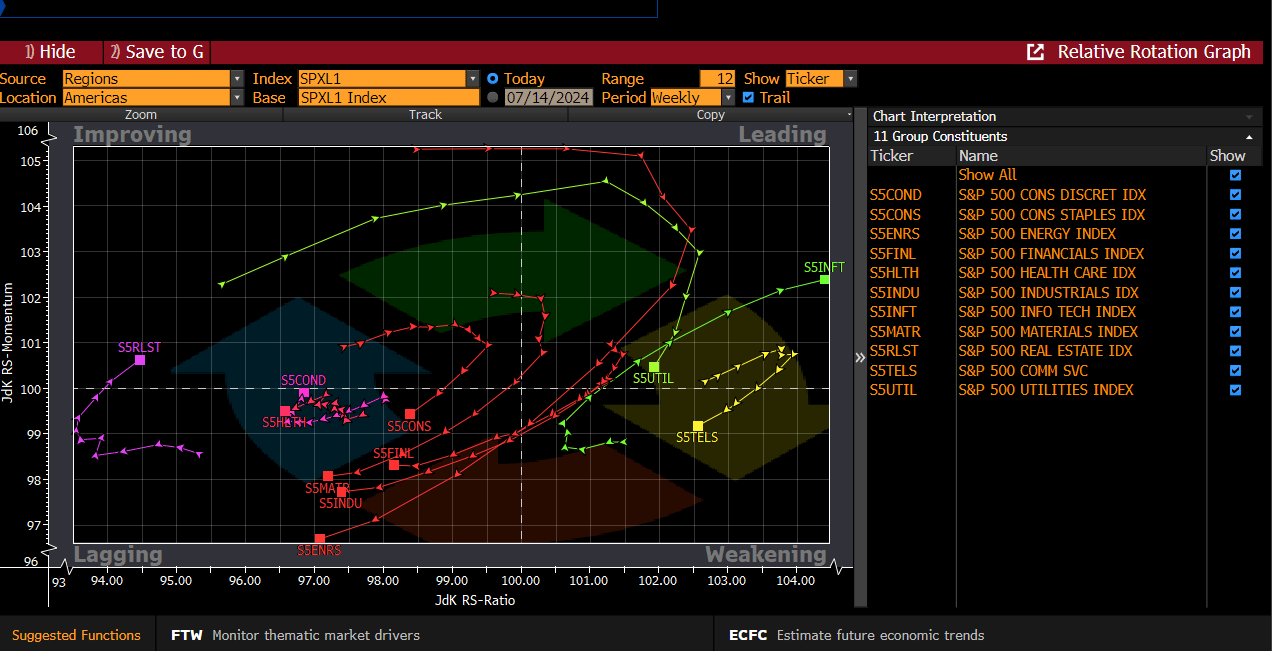The image size is (1272, 651).
Task: Click the Range input field showing 12
Action: coord(717,79)
